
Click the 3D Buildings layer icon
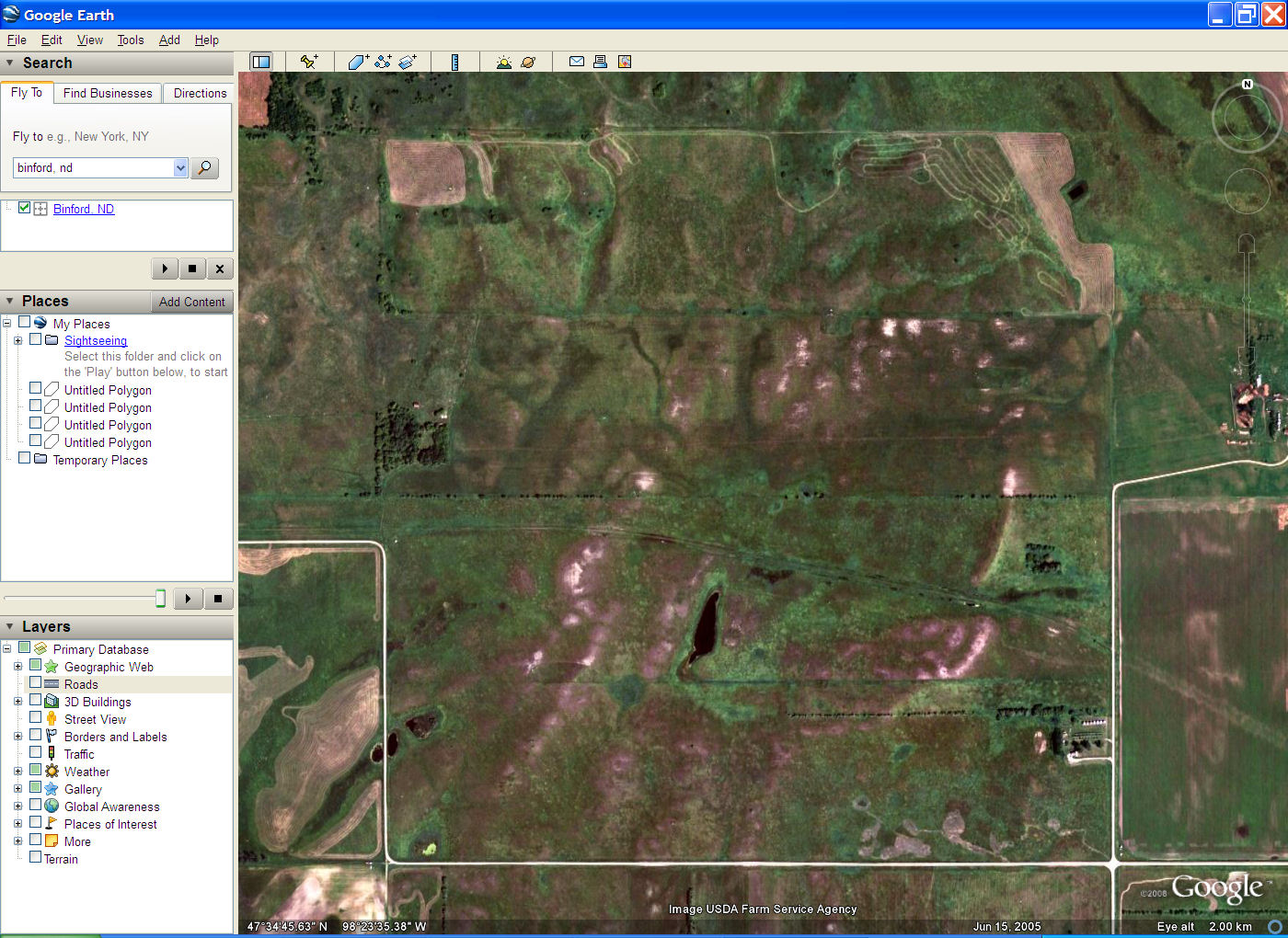[x=52, y=702]
